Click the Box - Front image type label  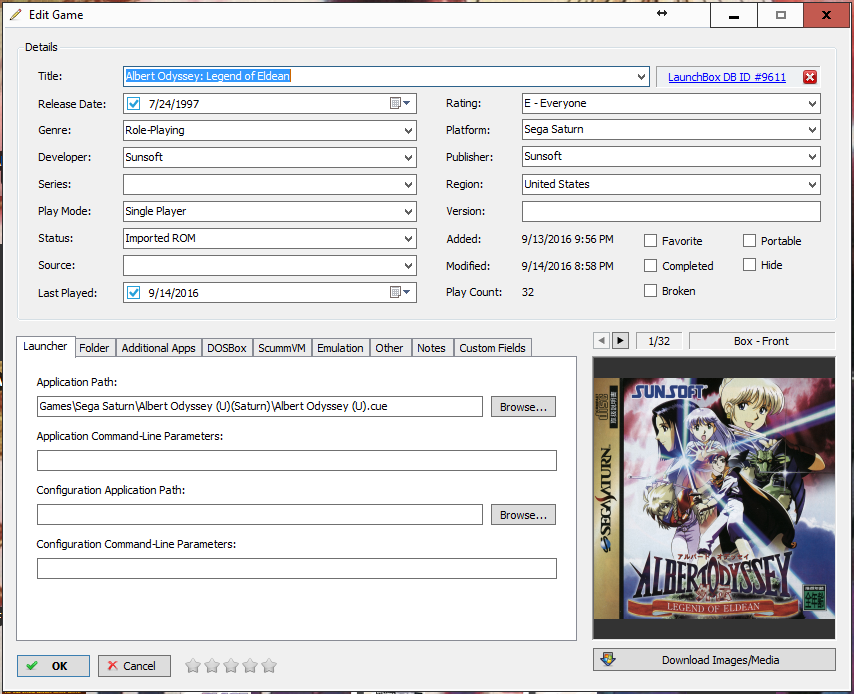click(761, 341)
